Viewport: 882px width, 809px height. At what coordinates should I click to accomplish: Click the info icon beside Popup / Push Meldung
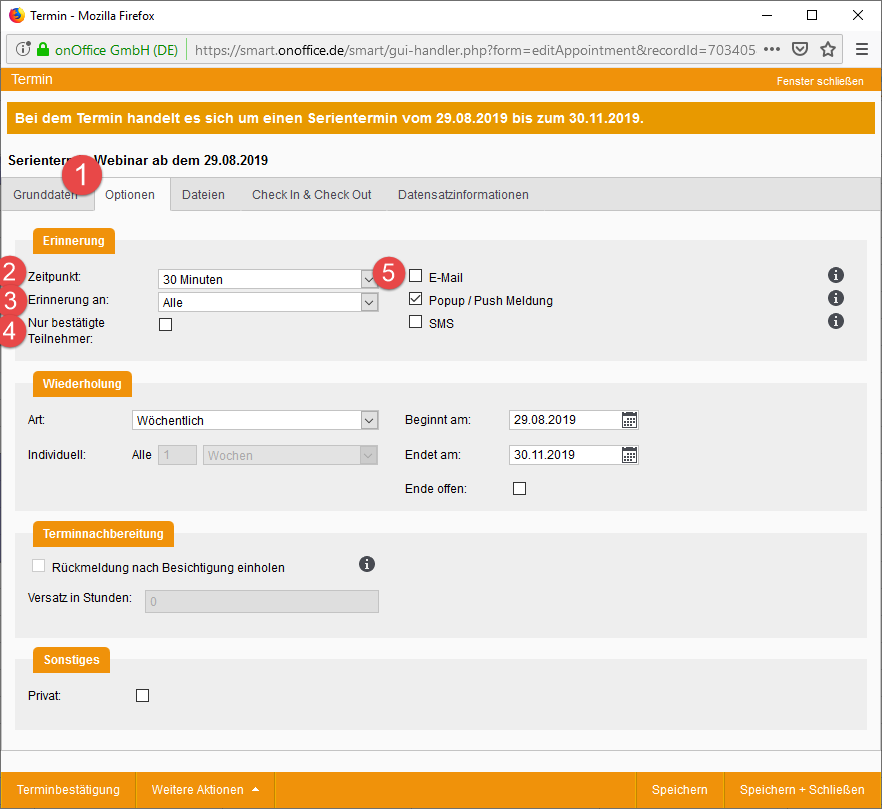click(836, 298)
